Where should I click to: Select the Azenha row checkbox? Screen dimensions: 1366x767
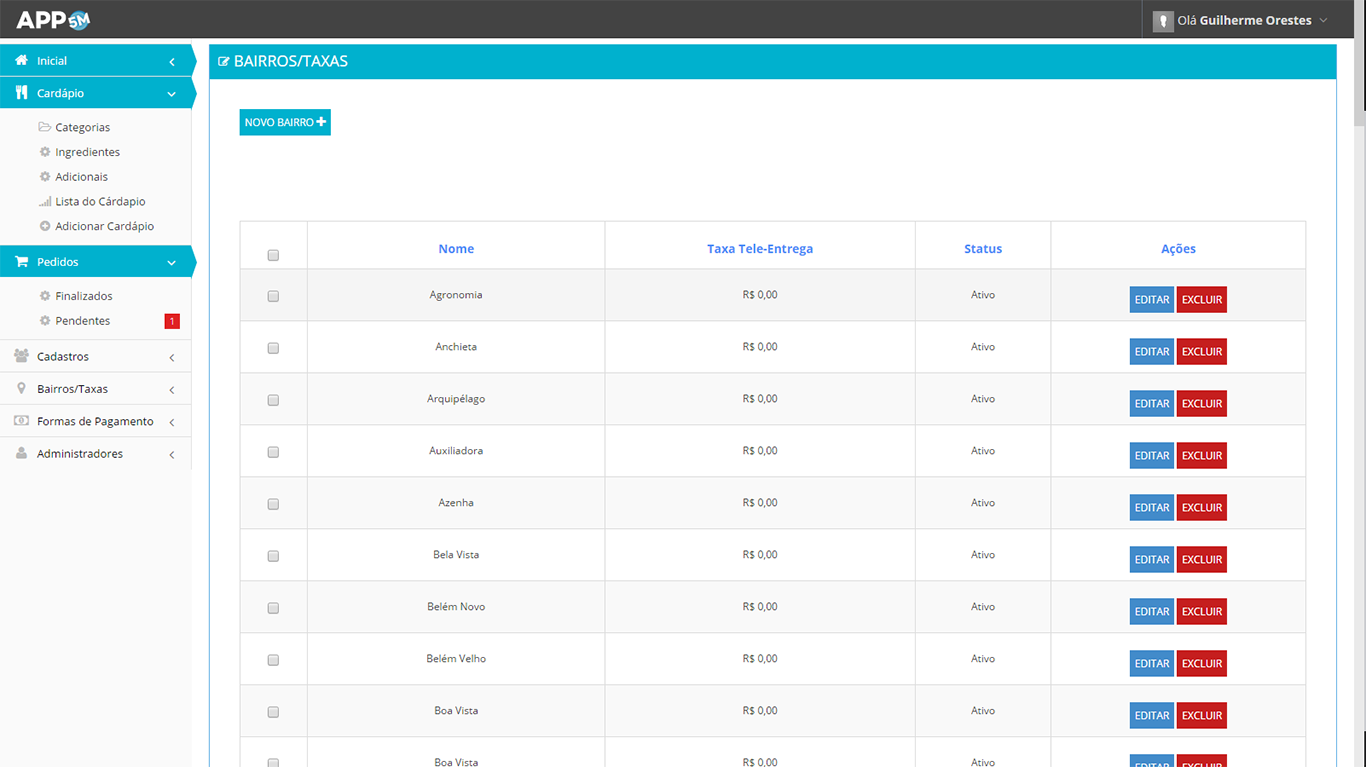coord(273,505)
